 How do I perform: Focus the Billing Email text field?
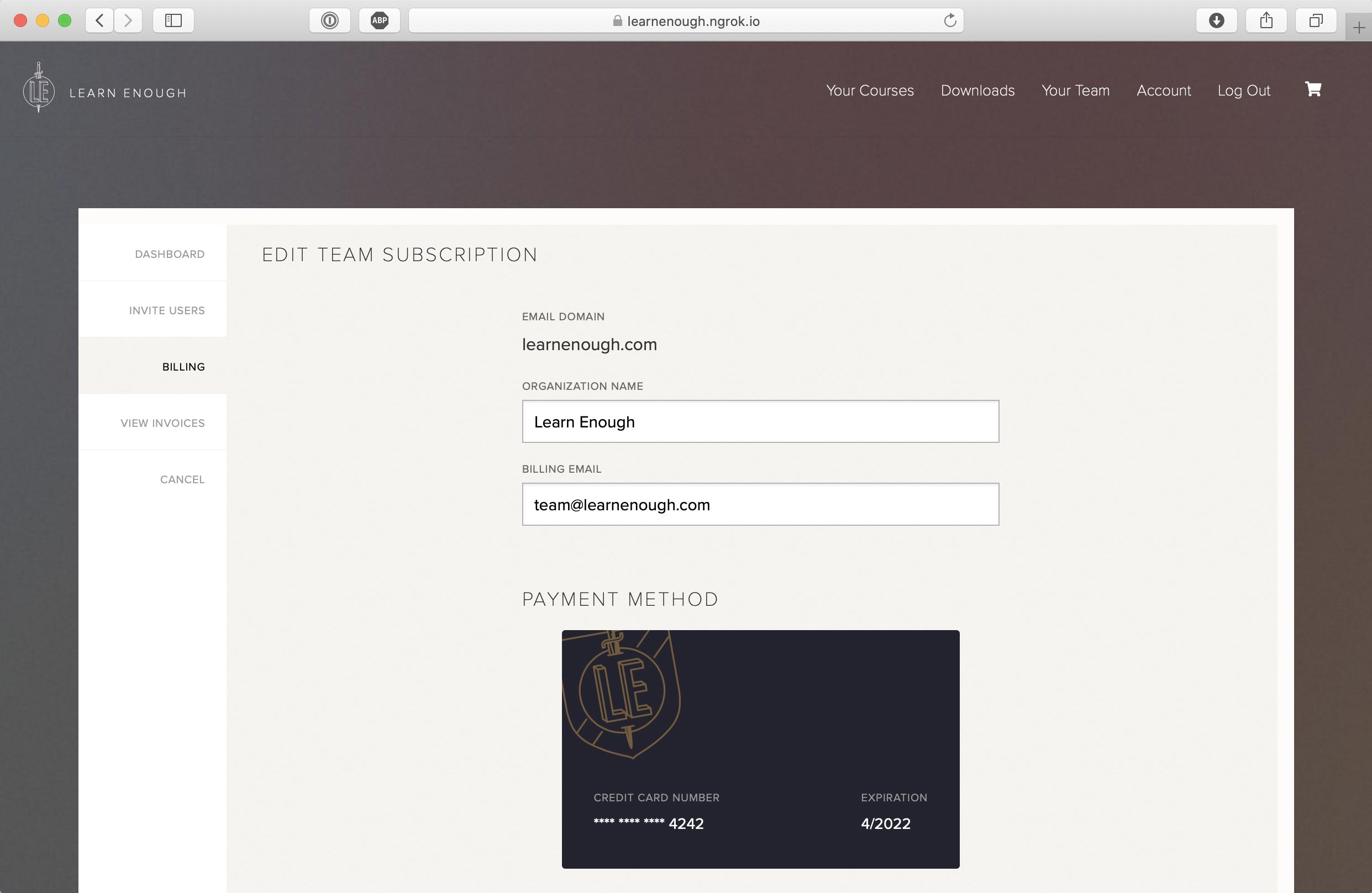760,504
